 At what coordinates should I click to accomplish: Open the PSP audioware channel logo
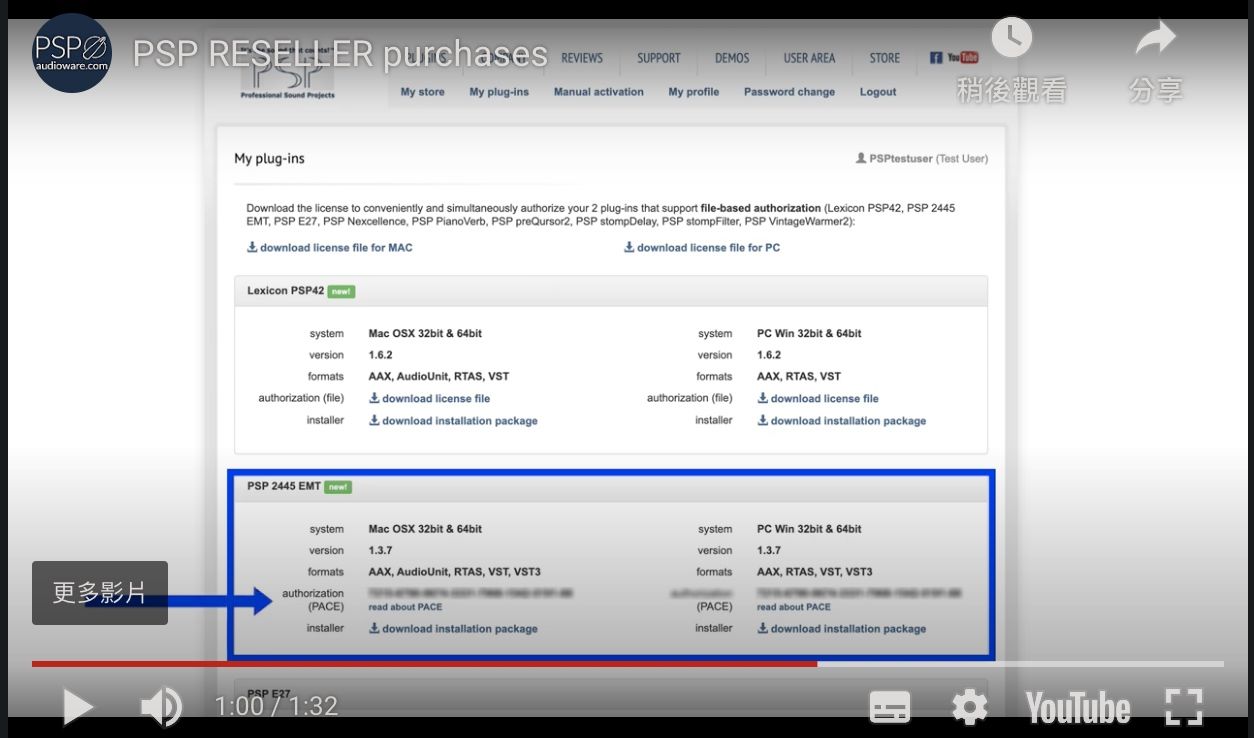coord(71,53)
